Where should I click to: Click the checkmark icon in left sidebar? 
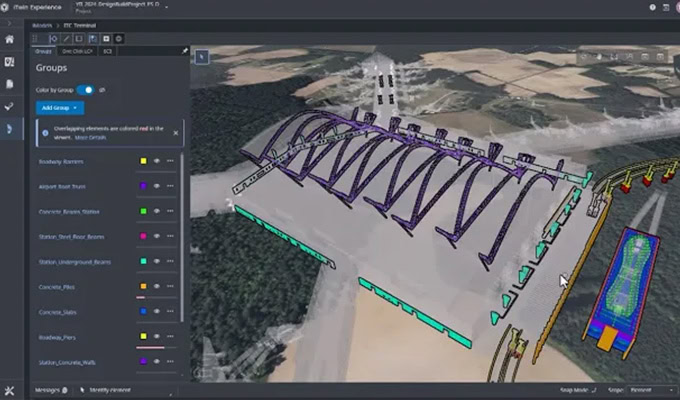tap(10, 106)
